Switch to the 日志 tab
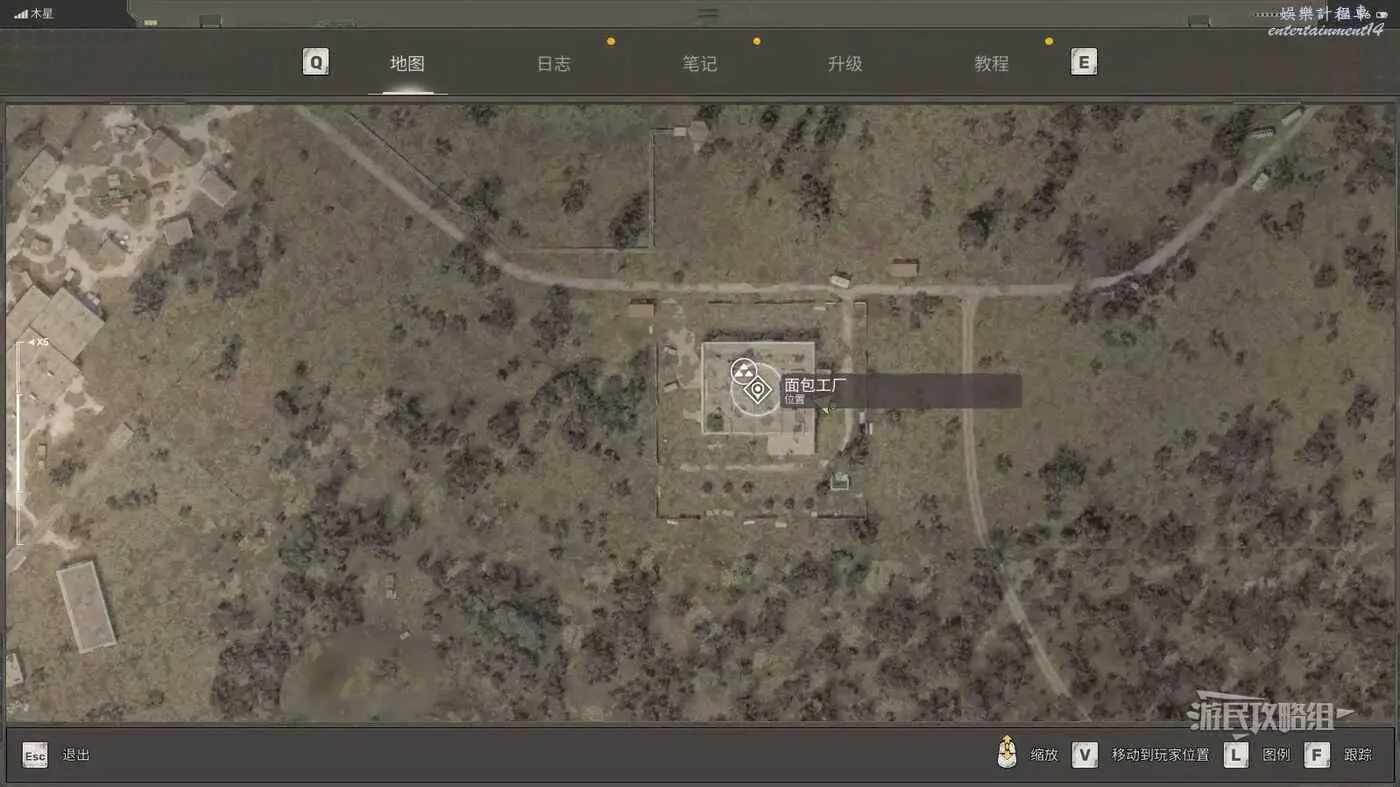Image resolution: width=1400 pixels, height=787 pixels. click(x=553, y=64)
